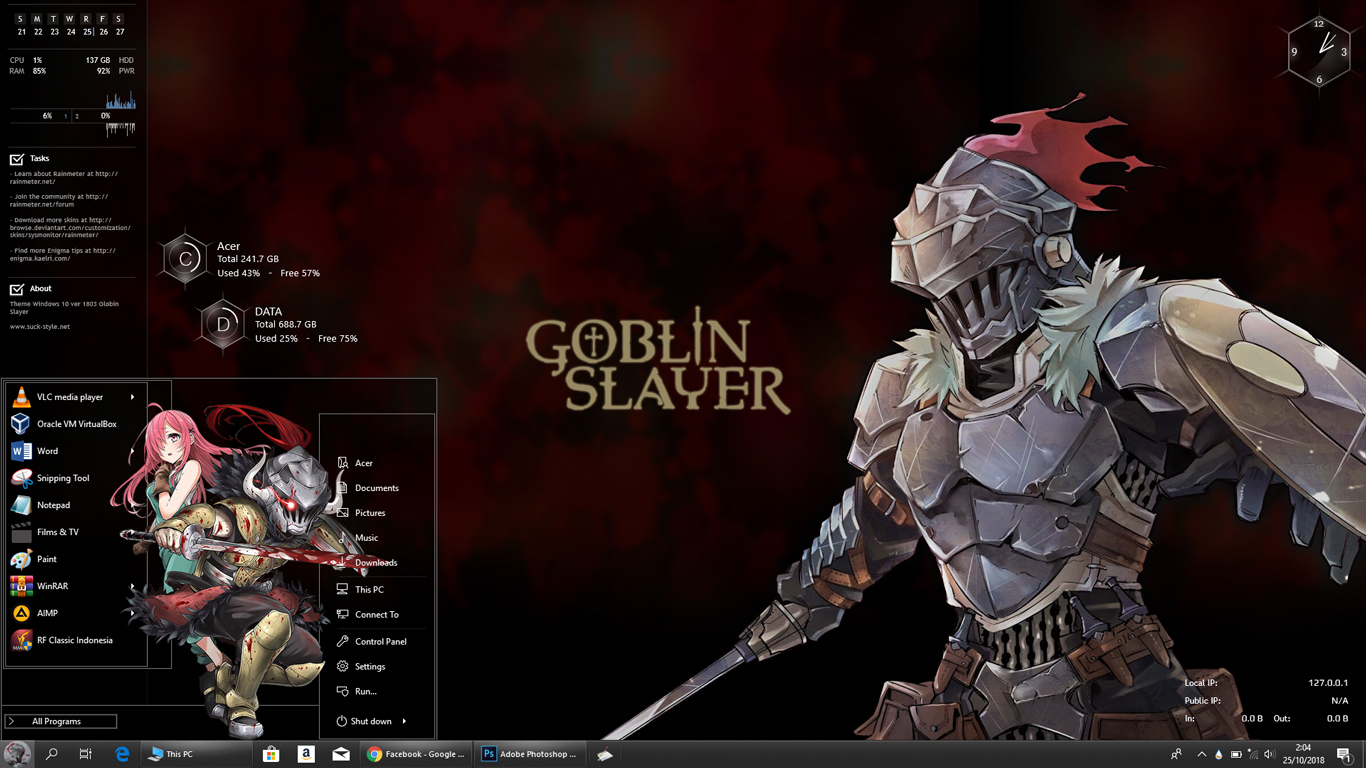
Task: Switch to Adobe Photoshop taskbar window
Action: coord(530,754)
